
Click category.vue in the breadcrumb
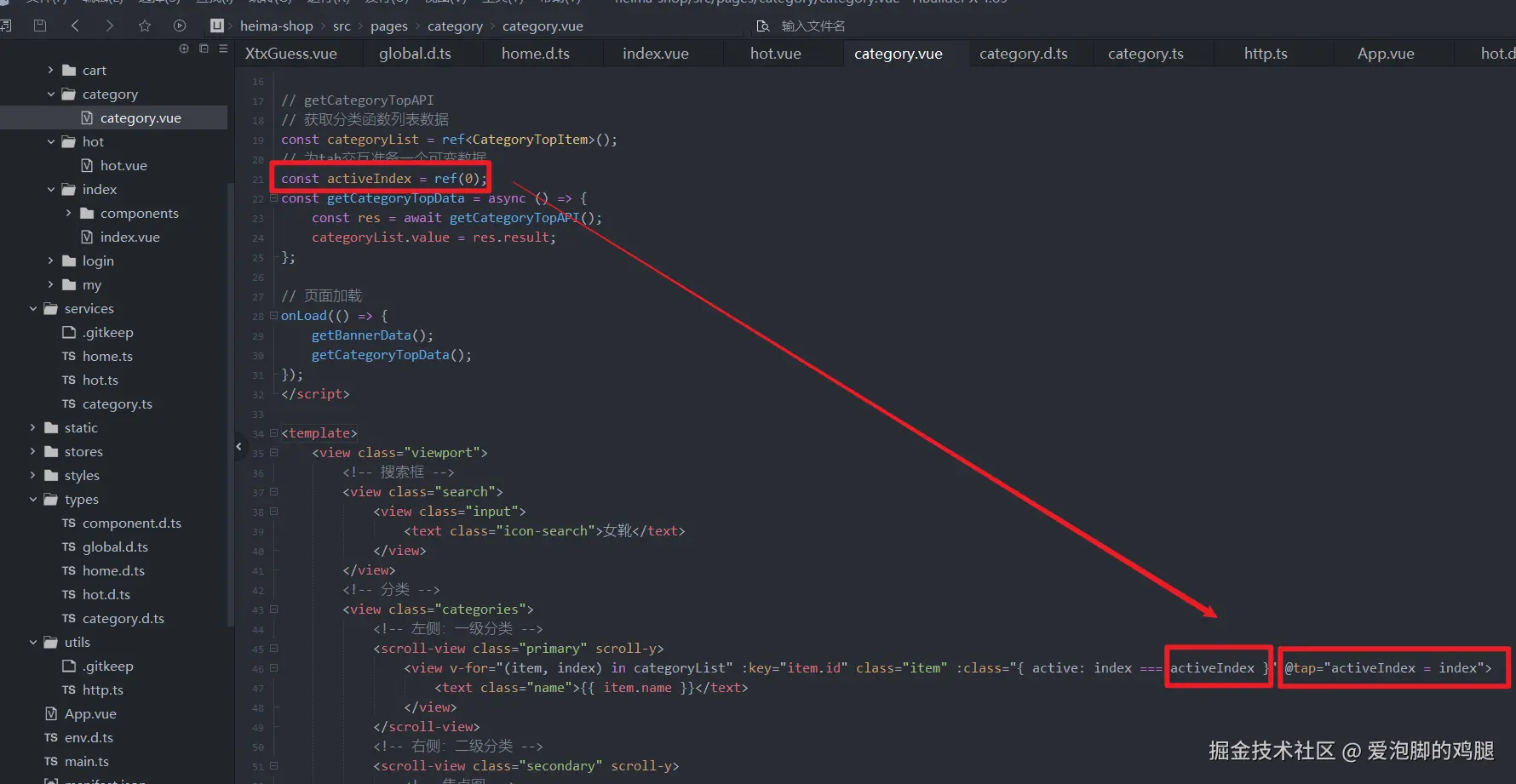point(543,26)
